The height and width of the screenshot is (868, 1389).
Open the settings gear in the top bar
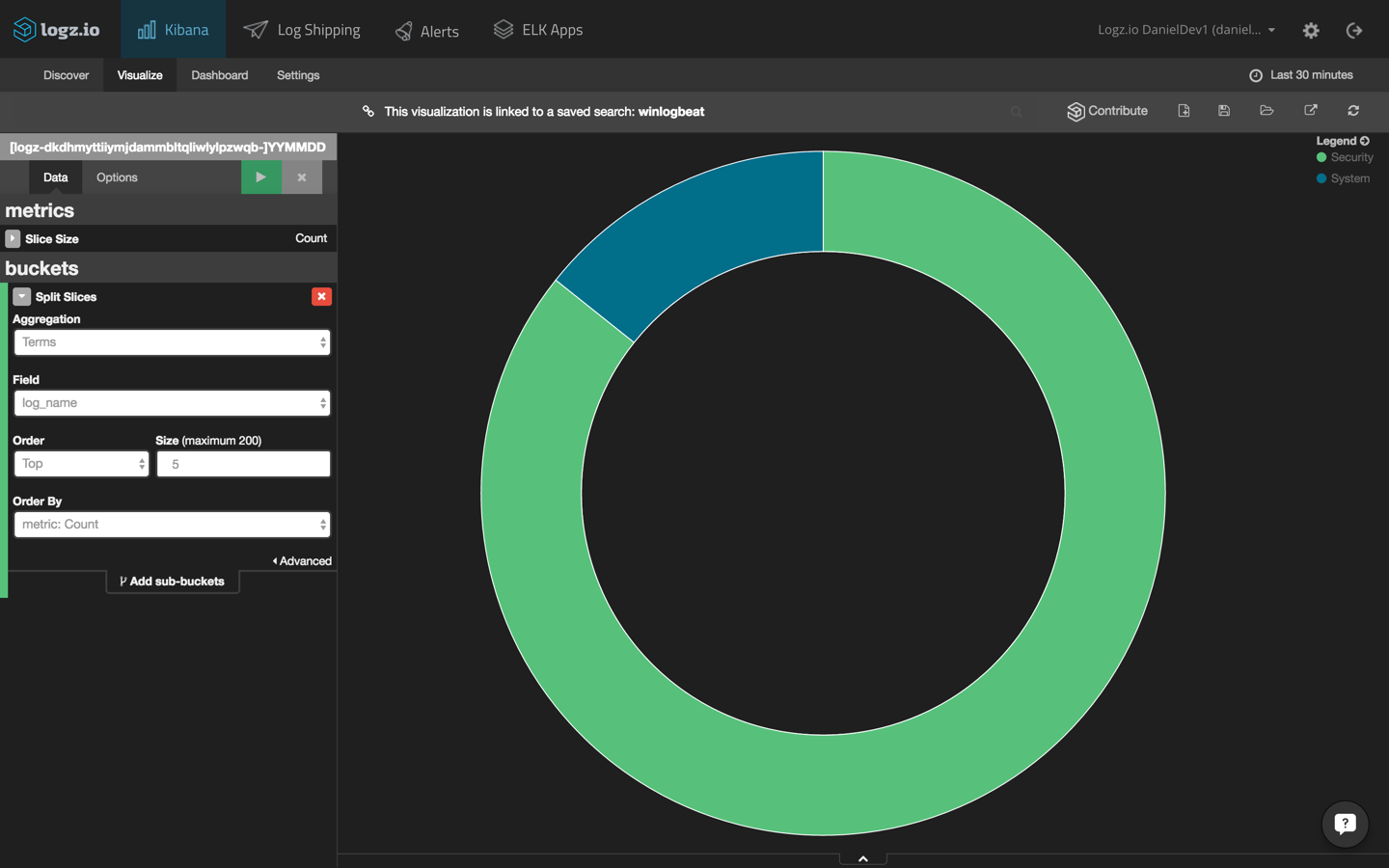1311,30
